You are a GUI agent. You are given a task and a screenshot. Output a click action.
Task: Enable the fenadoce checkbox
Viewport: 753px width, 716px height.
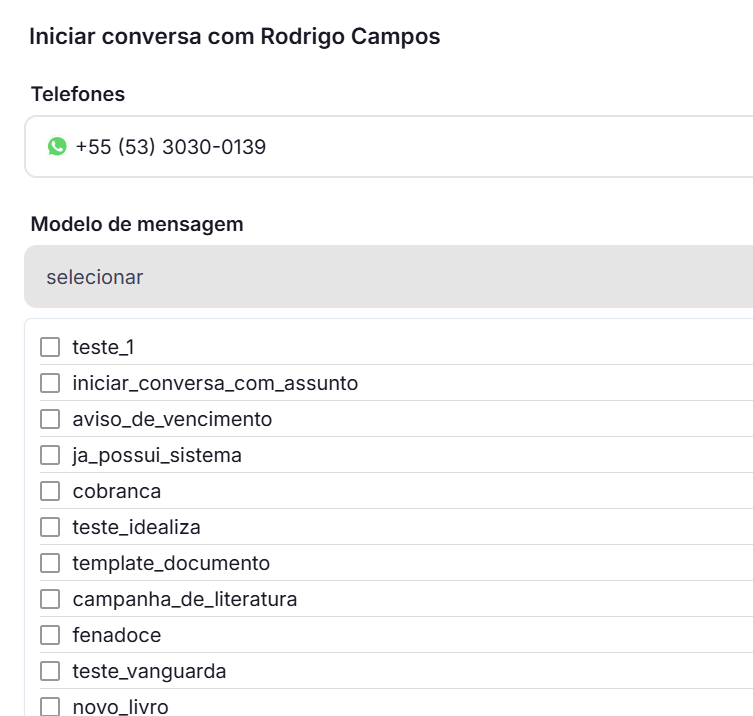(x=50, y=635)
